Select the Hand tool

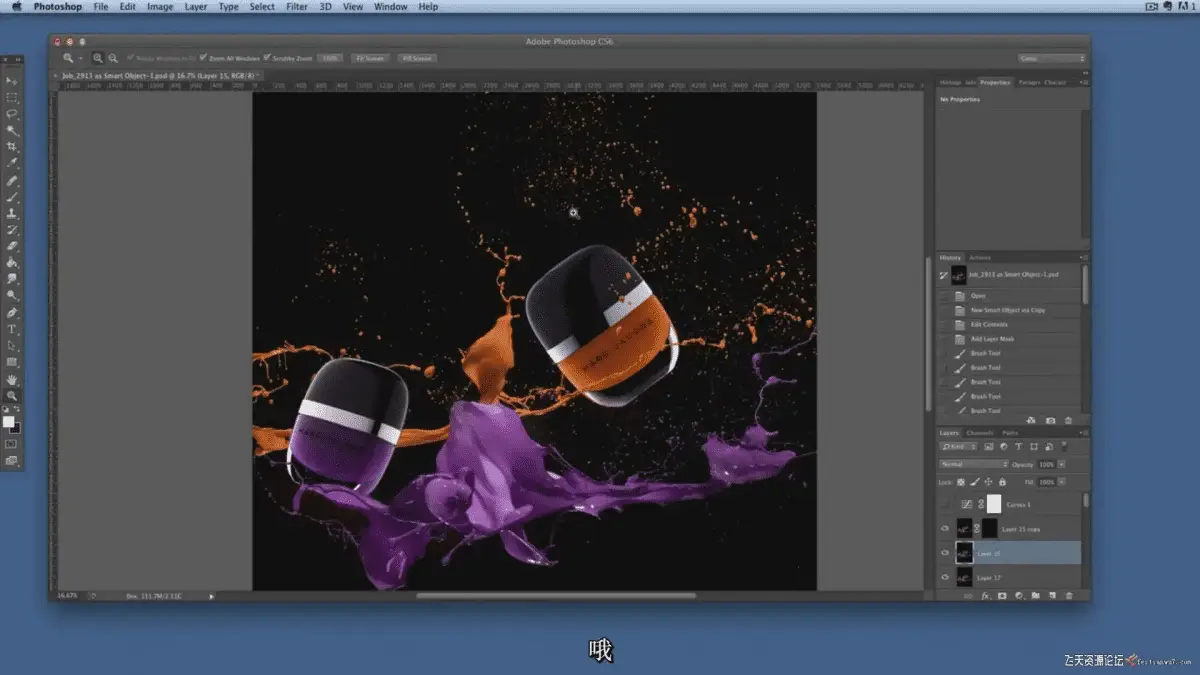coord(12,380)
